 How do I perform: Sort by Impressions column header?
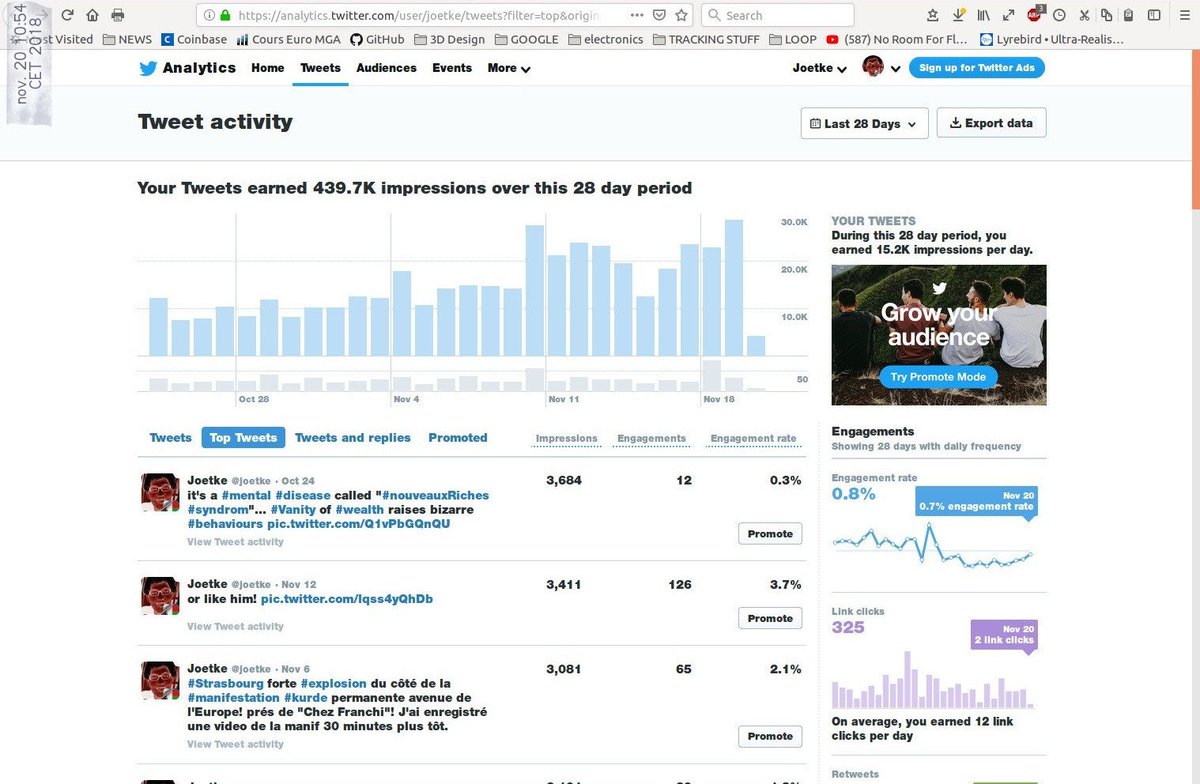[x=567, y=439]
